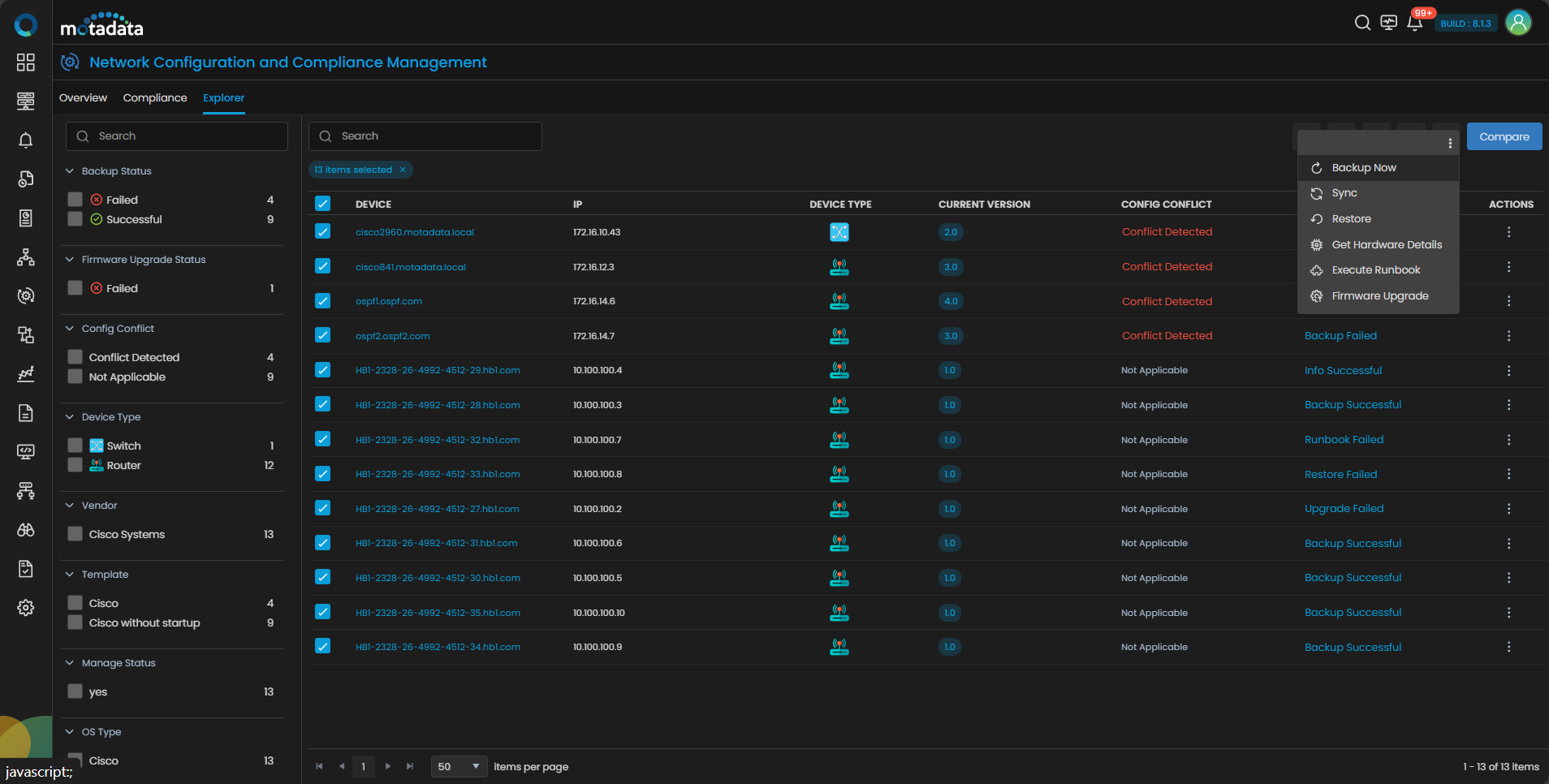
Task: Open settings gear in left sidebar
Action: point(26,608)
